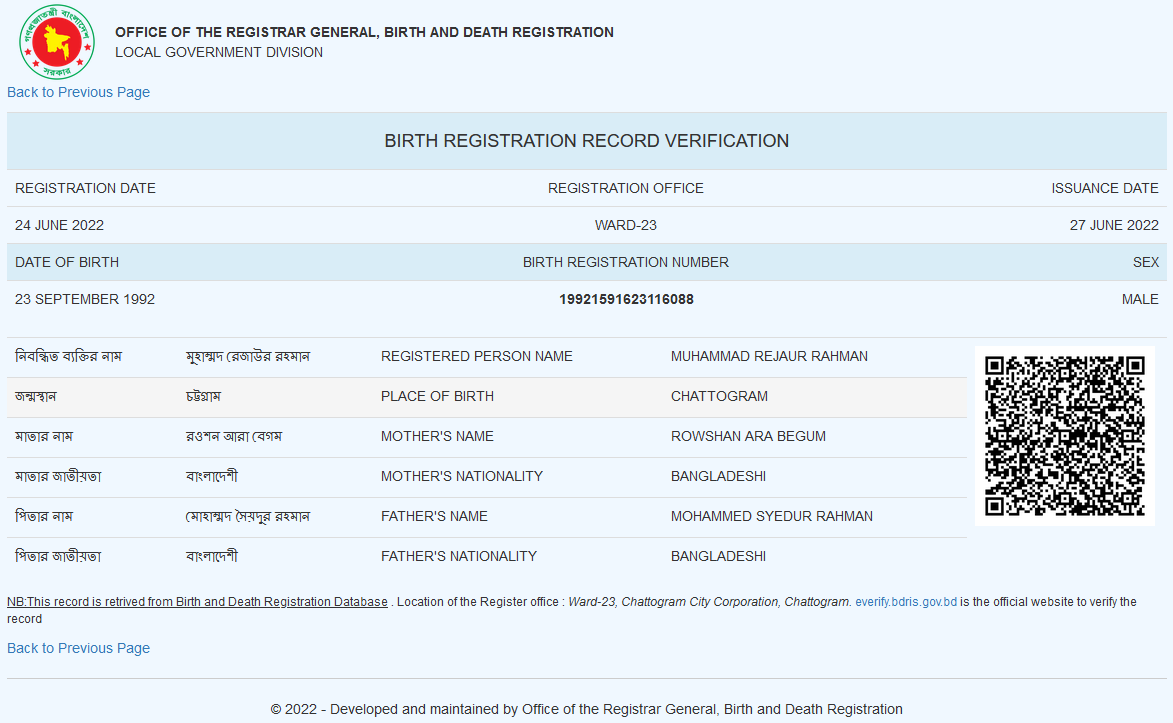The width and height of the screenshot is (1173, 723).
Task: Click the QR code image
Action: (1064, 435)
